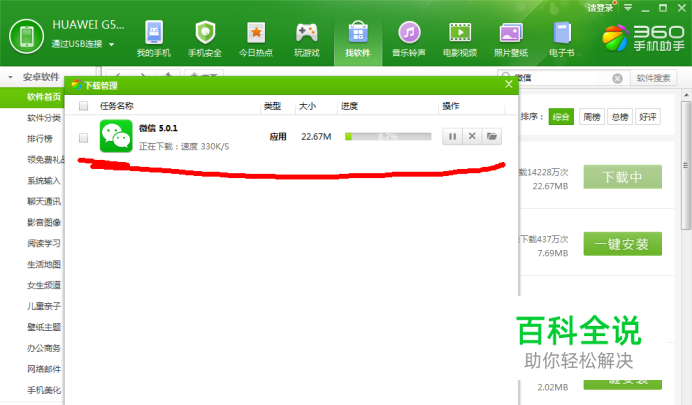Open 音乐铃声 music icon
The width and height of the screenshot is (692, 405).
tap(409, 32)
